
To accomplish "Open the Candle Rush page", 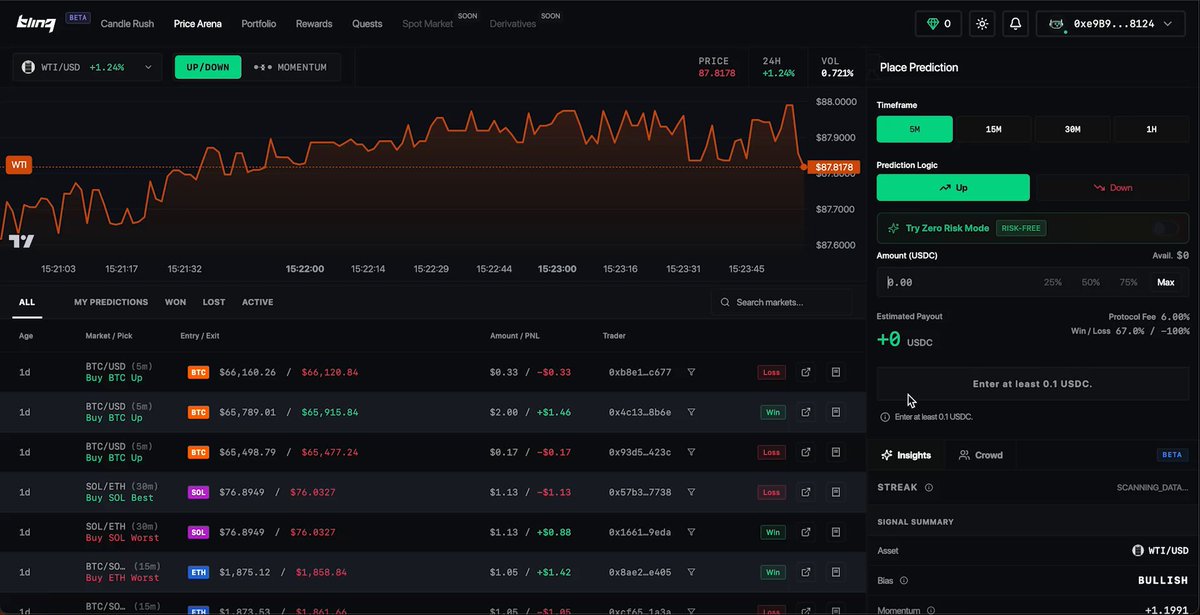I will tap(127, 23).
